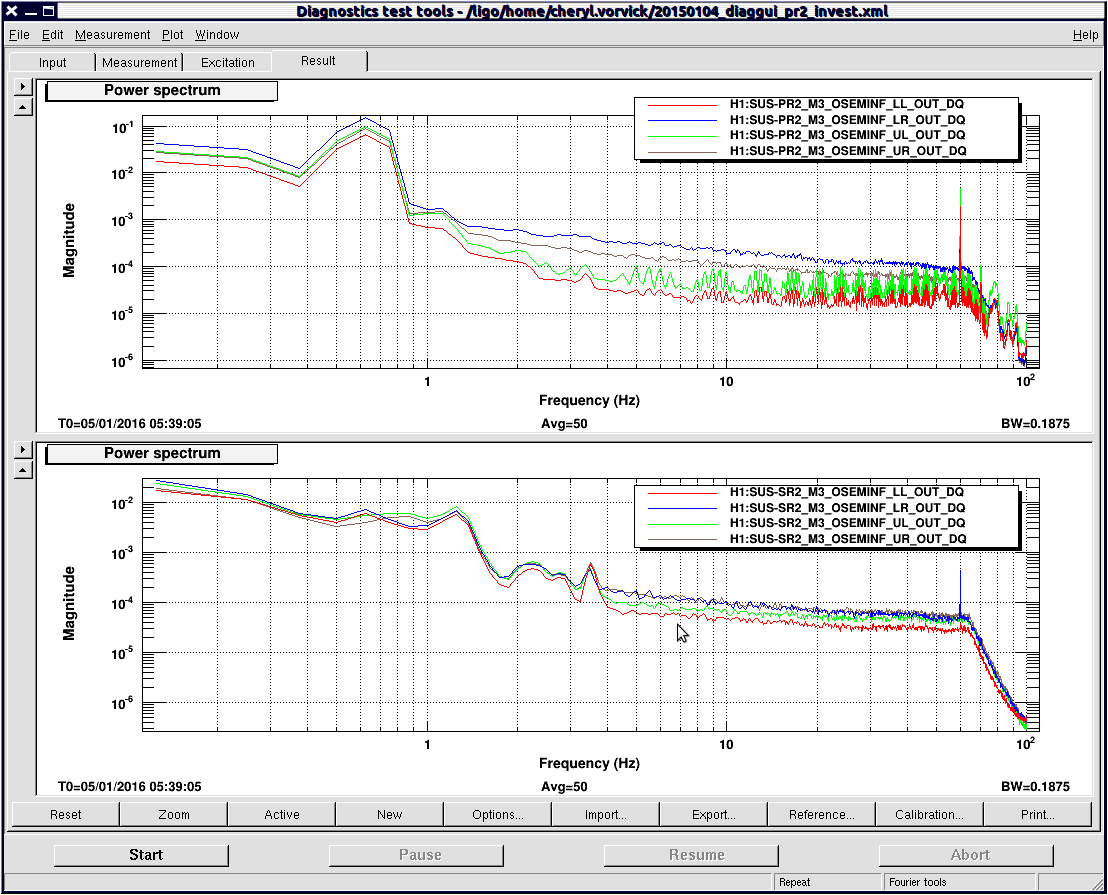Click the Print... button
Viewport: 1108px width, 895px height.
pyautogui.click(x=1038, y=814)
